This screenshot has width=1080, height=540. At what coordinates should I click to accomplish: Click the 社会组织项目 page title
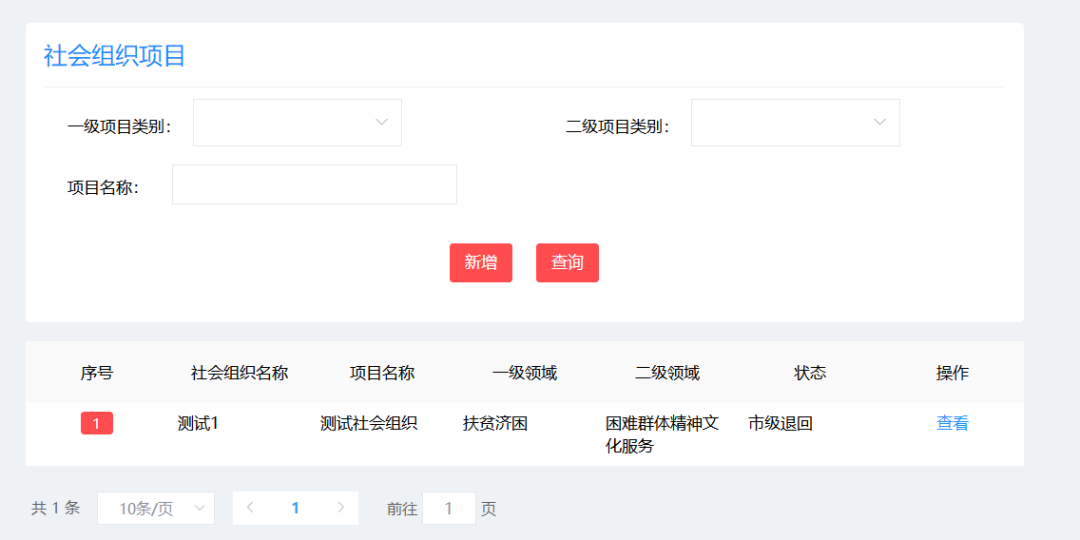pos(115,56)
